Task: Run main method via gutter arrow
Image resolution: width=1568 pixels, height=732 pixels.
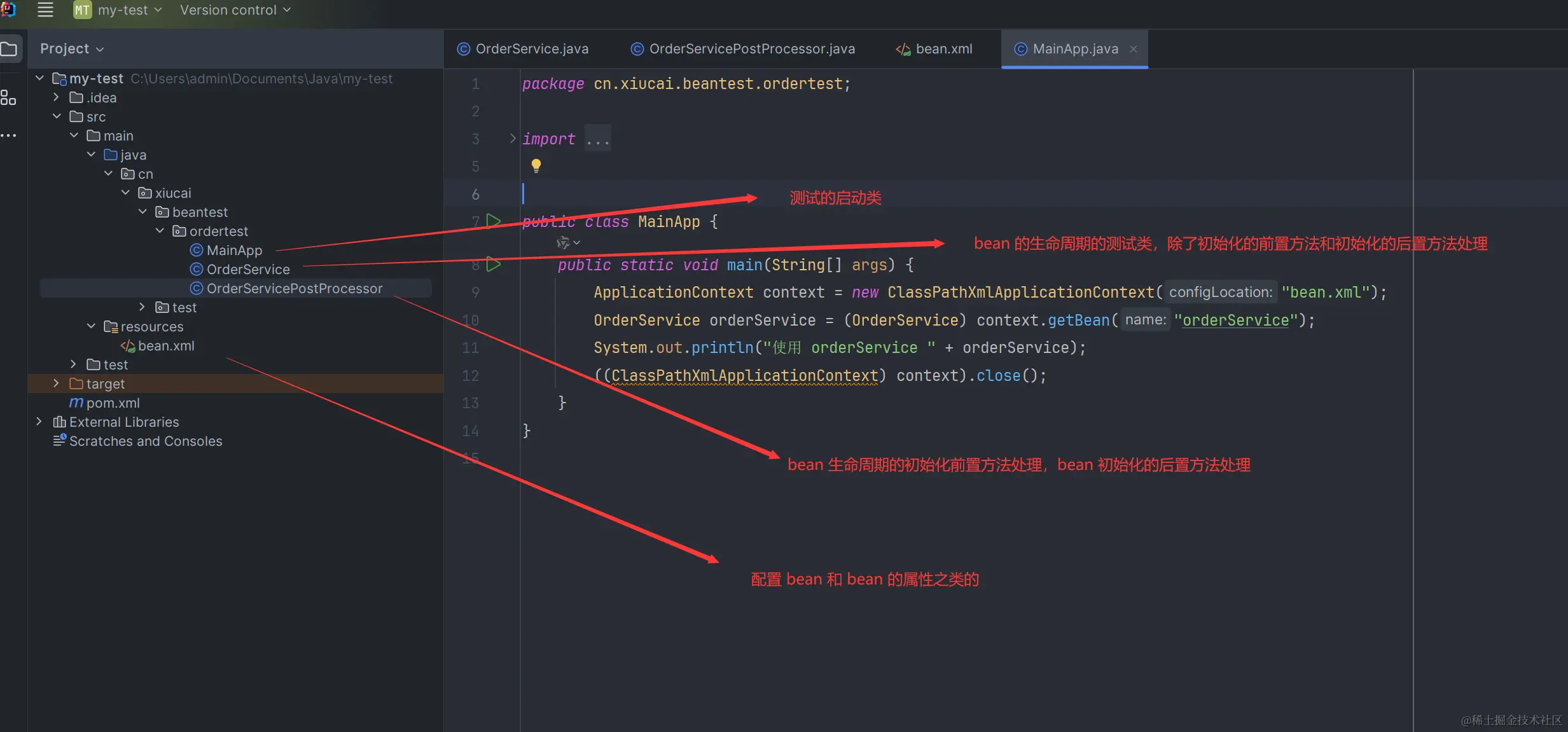Action: tap(494, 265)
